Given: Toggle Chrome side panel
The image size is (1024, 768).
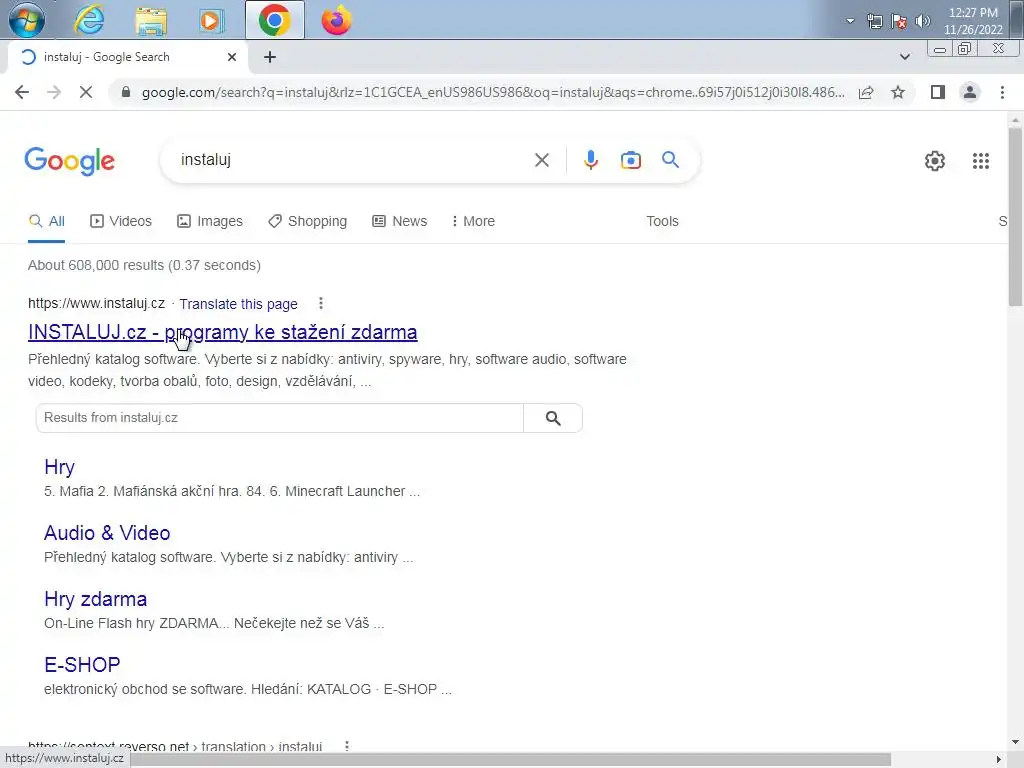Looking at the screenshot, I should pos(938,92).
